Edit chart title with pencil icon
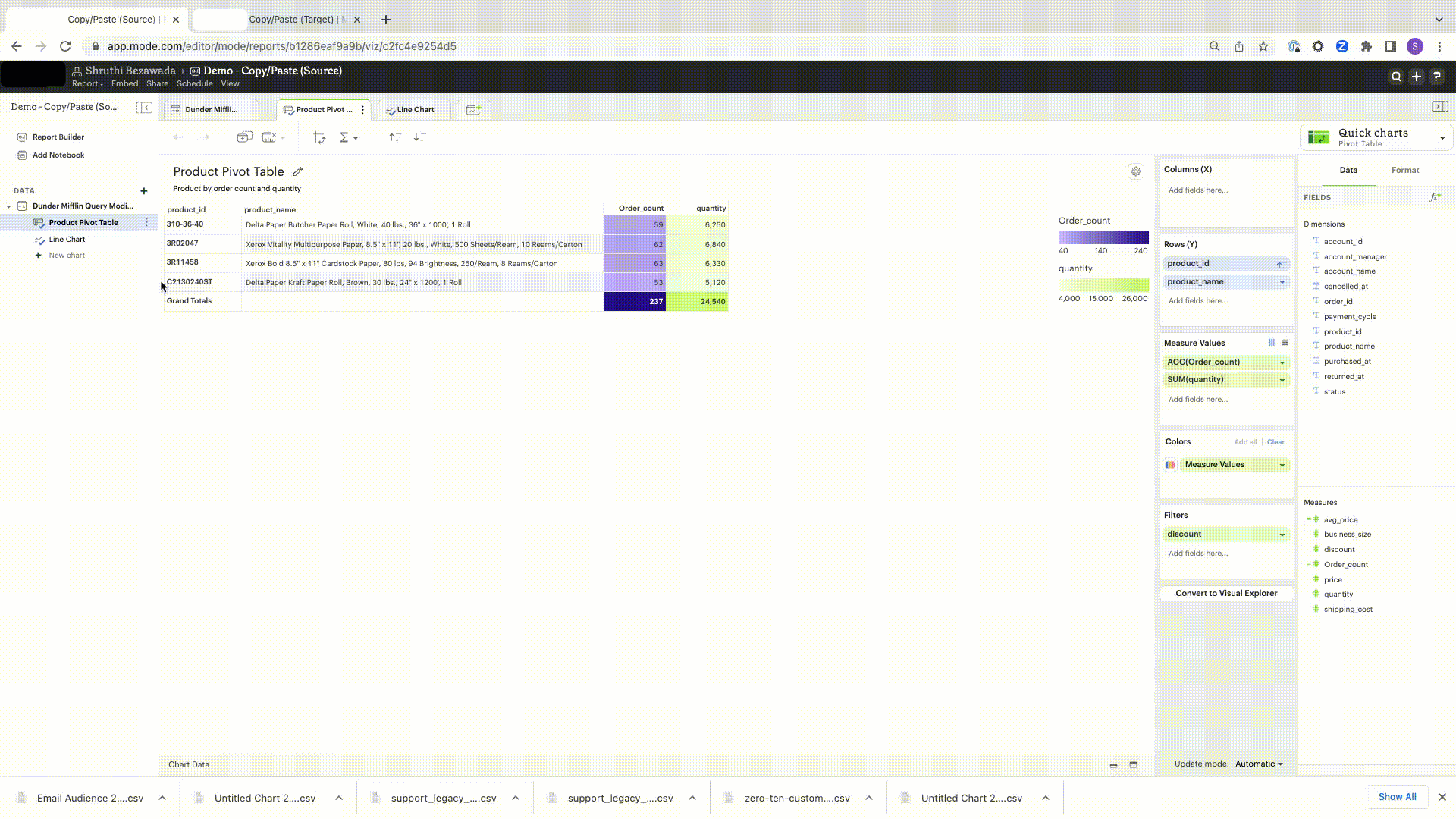1456x819 pixels. 298,172
